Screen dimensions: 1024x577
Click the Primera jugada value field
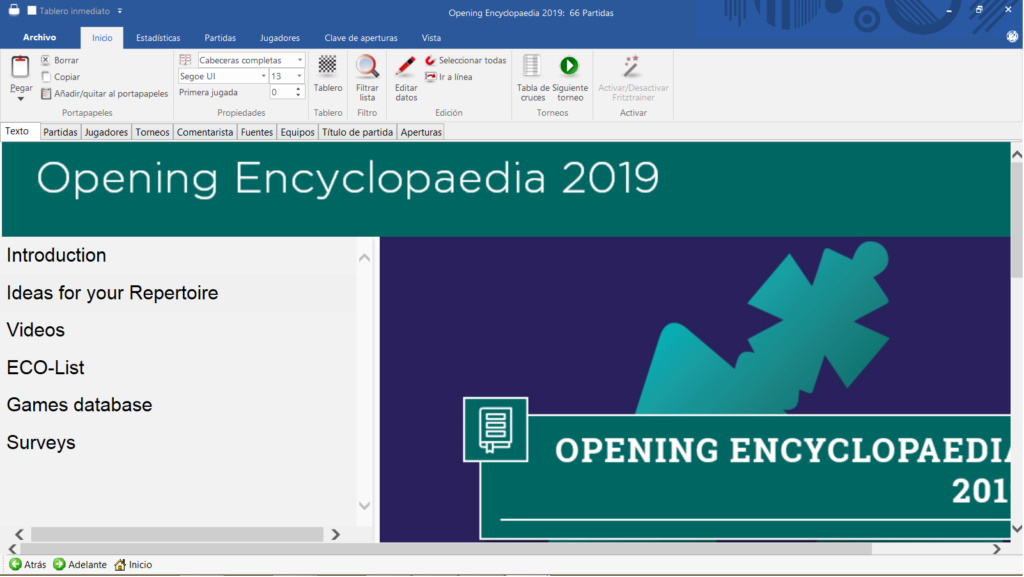(x=281, y=93)
